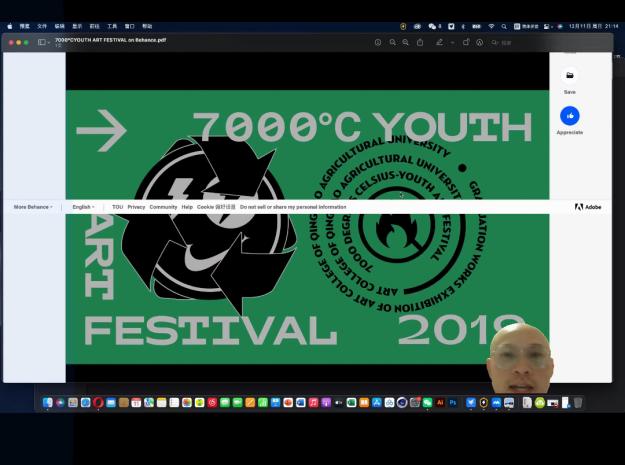
Task: Expand the sidebar view dropdown
Action: point(44,42)
